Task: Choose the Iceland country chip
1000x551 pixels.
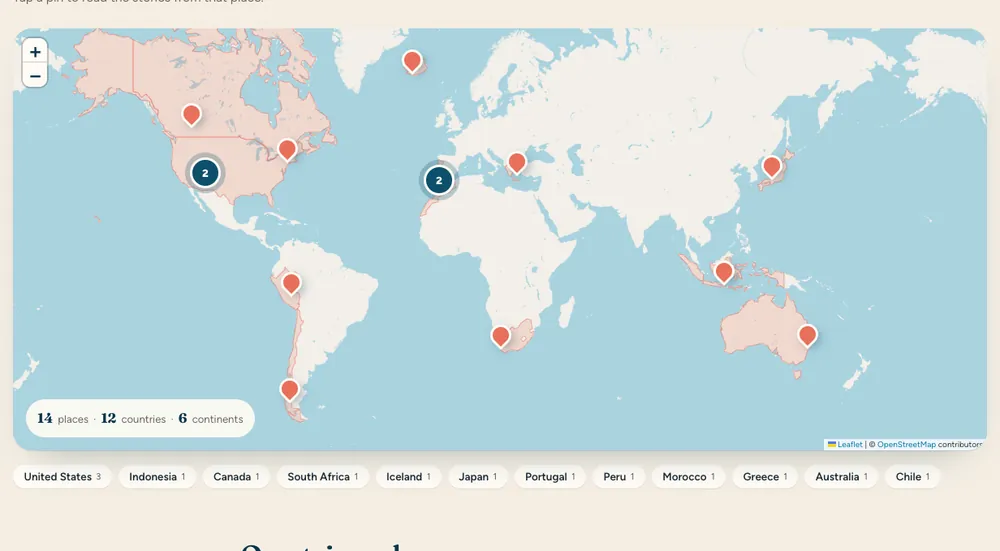Action: (x=409, y=476)
